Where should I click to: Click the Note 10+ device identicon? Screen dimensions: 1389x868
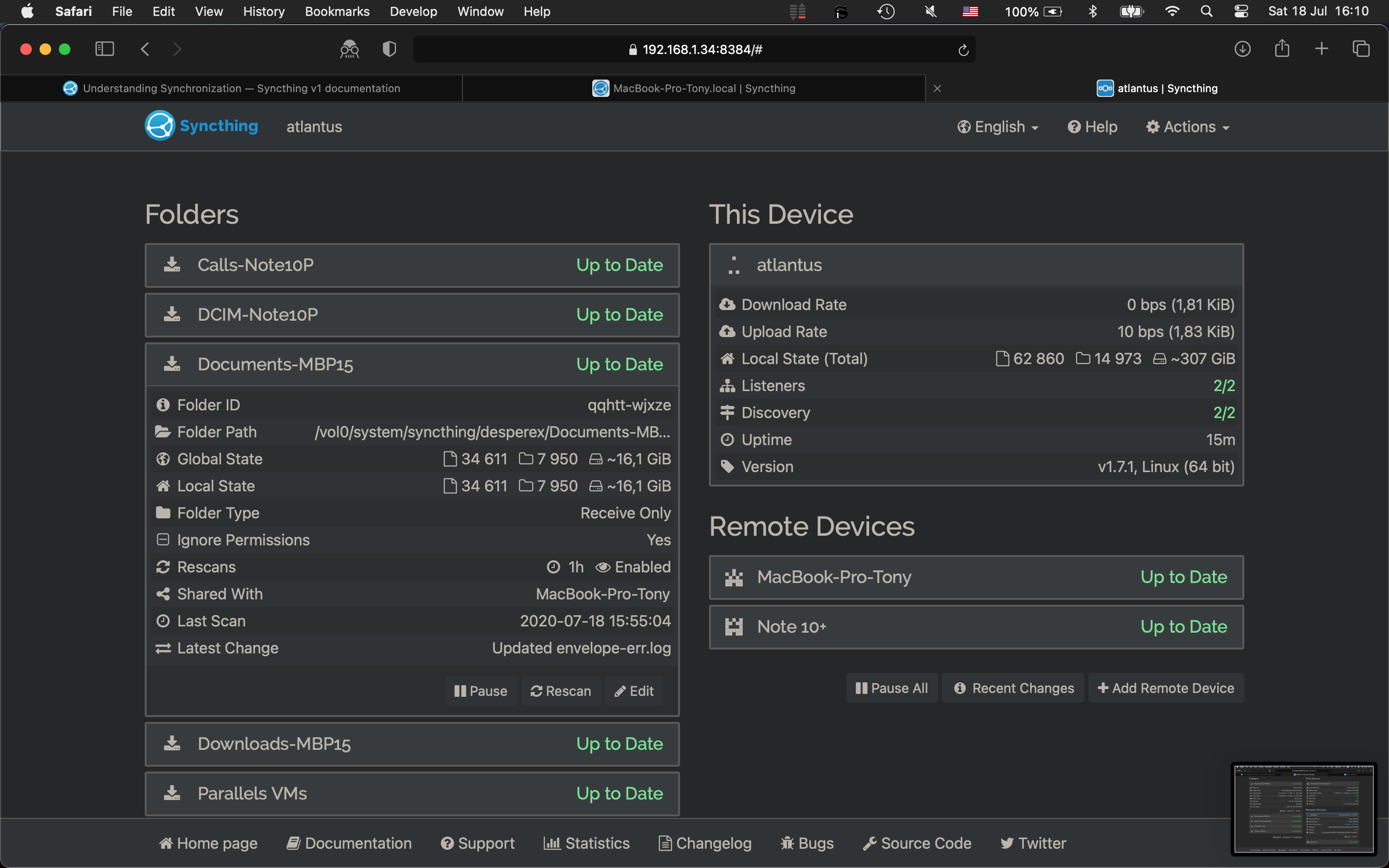(x=734, y=627)
